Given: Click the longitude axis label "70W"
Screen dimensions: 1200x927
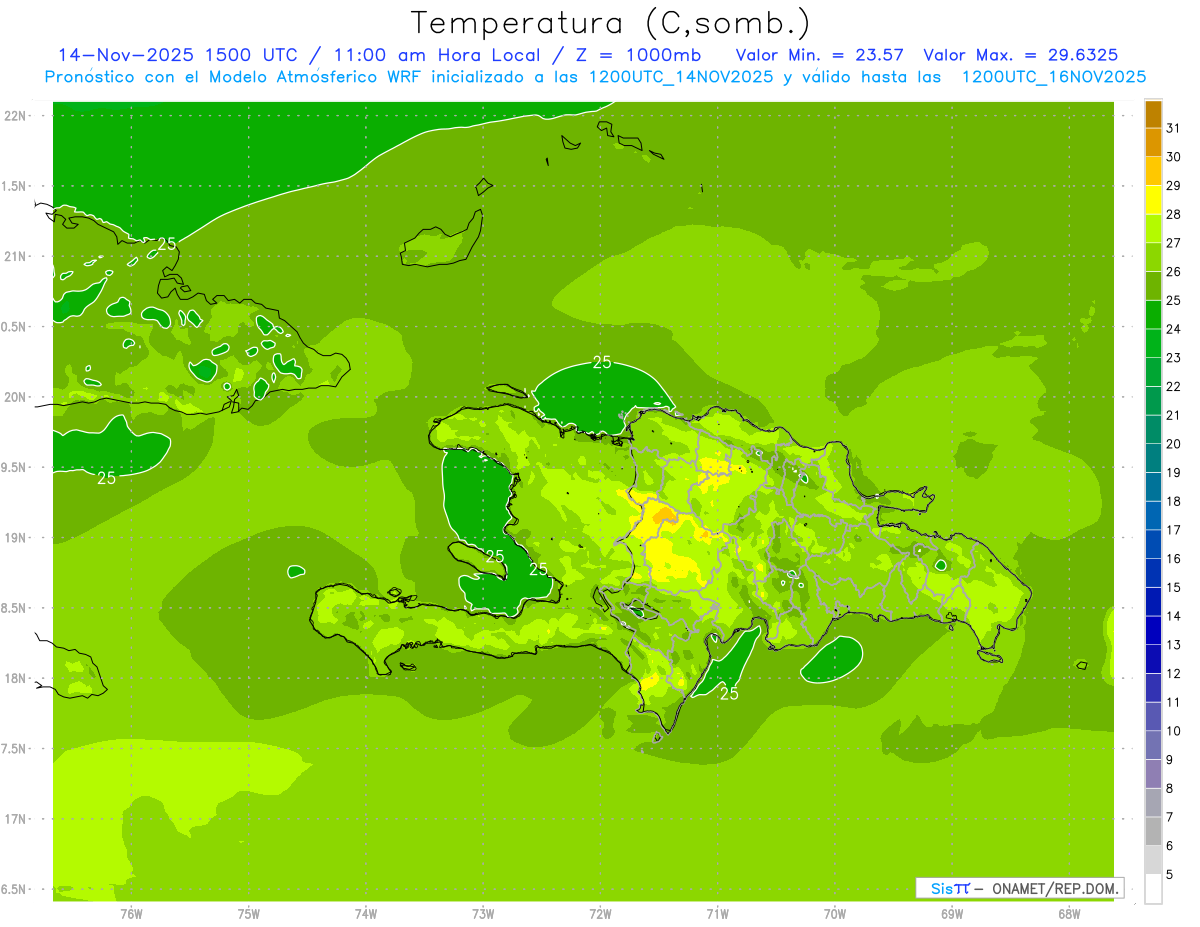Looking at the screenshot, I should 835,913.
